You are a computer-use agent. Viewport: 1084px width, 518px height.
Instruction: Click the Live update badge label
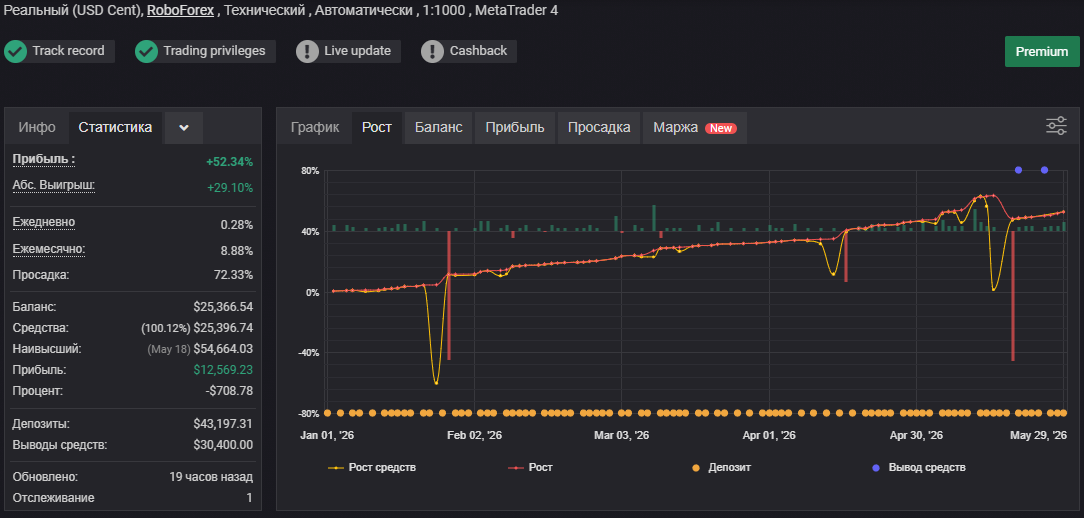(357, 51)
